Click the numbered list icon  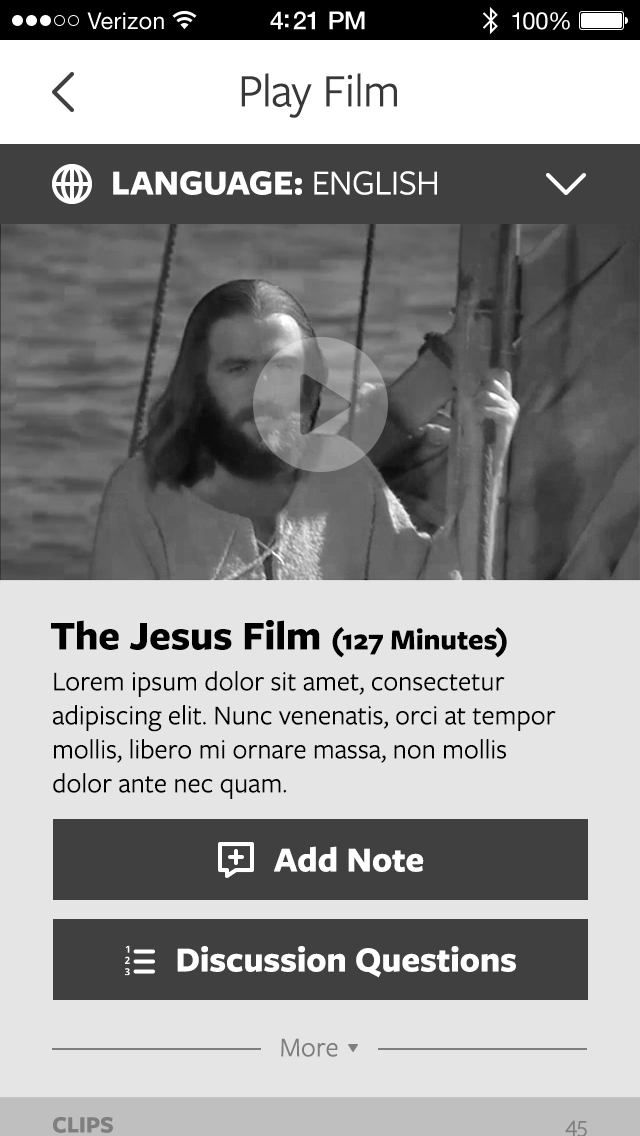pos(140,960)
